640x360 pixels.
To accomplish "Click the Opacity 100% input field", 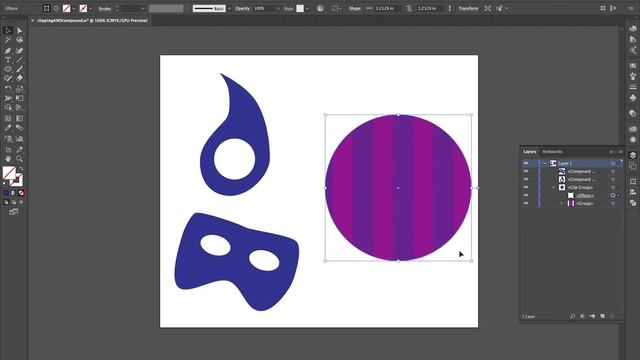I will pos(264,8).
